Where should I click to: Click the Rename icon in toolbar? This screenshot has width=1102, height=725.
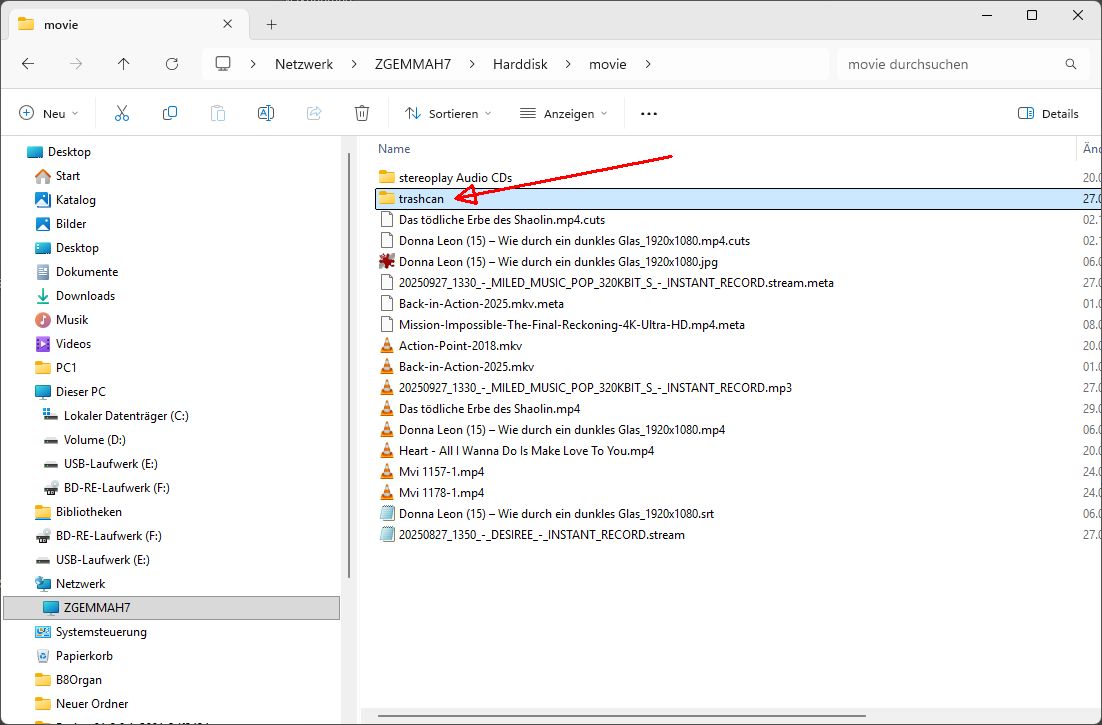(266, 114)
